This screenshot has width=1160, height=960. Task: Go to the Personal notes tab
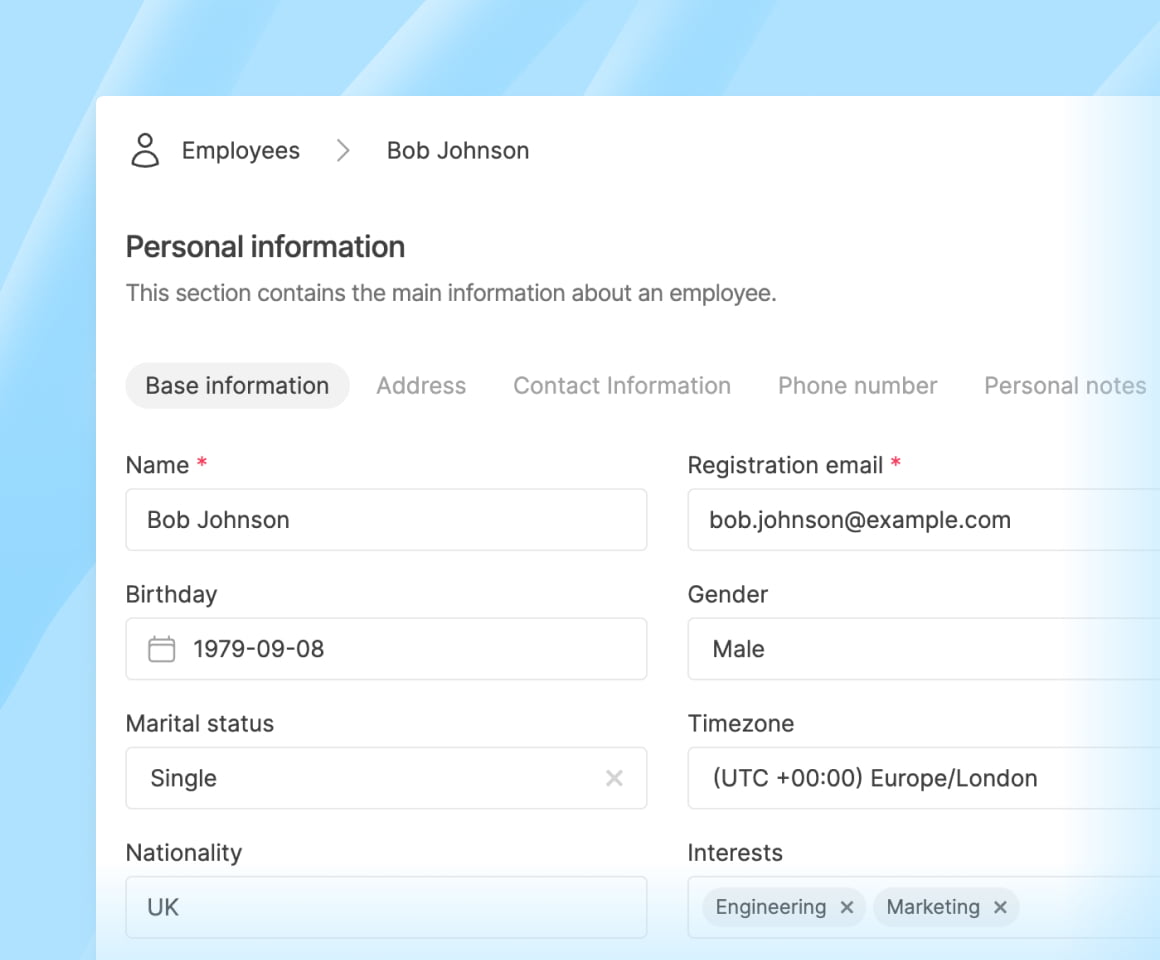tap(1064, 386)
